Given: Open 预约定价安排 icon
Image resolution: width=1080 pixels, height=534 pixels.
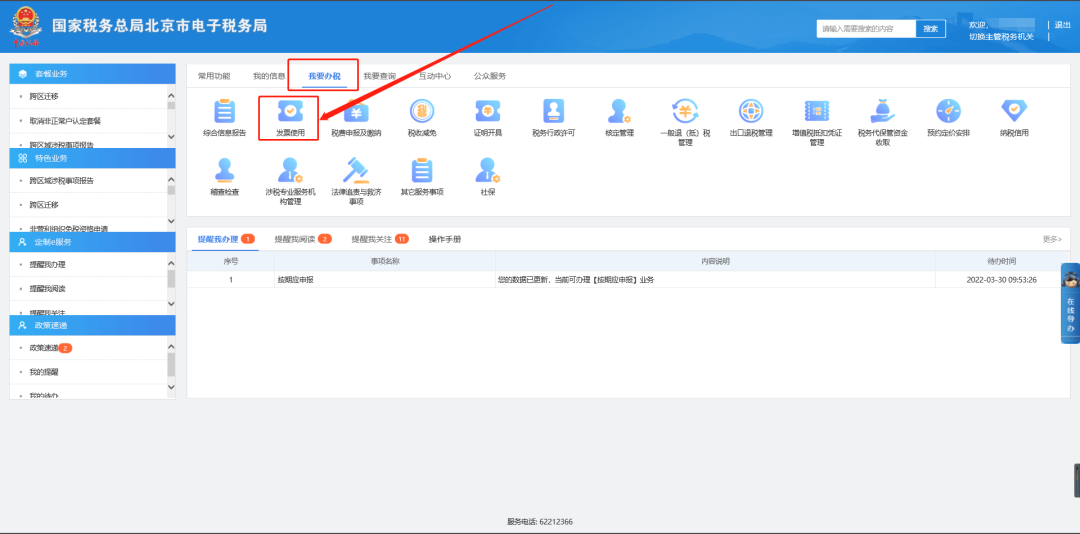Looking at the screenshot, I should (948, 111).
